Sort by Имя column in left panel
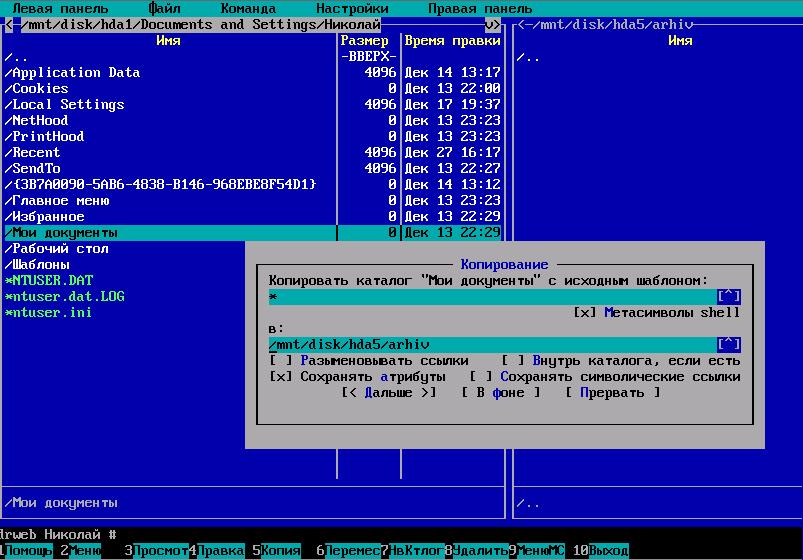803x560 pixels. (x=168, y=40)
